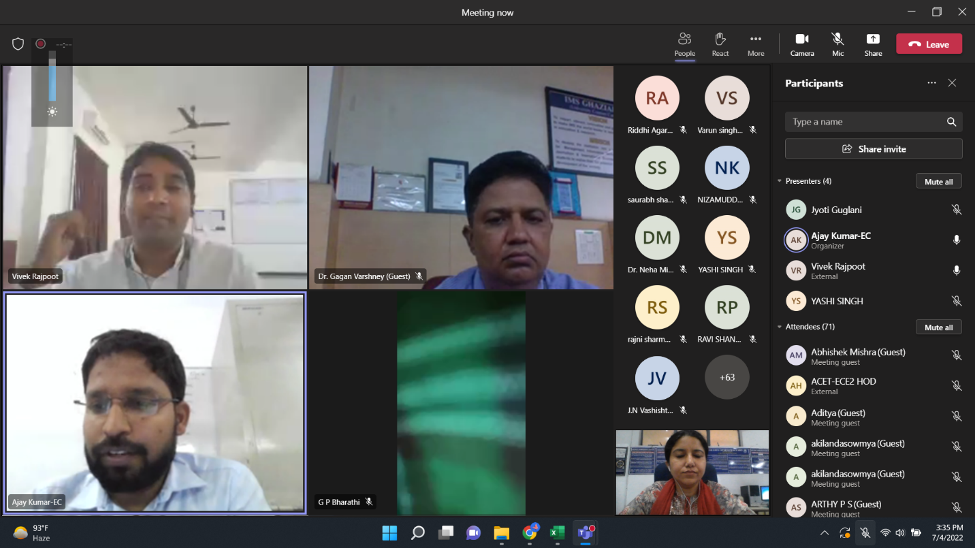This screenshot has height=550, width=977.
Task: Toggle the People panel tab
Action: coord(684,43)
